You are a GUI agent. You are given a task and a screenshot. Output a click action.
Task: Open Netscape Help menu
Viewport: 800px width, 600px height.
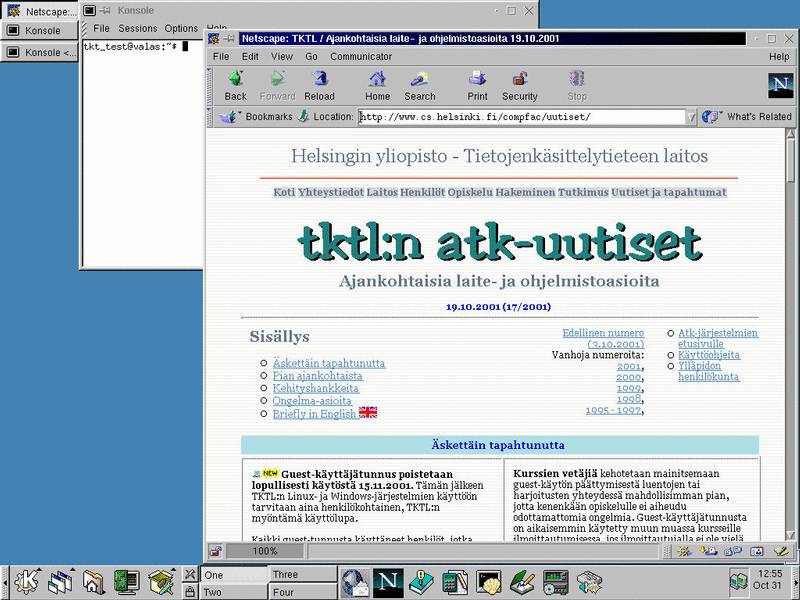779,57
